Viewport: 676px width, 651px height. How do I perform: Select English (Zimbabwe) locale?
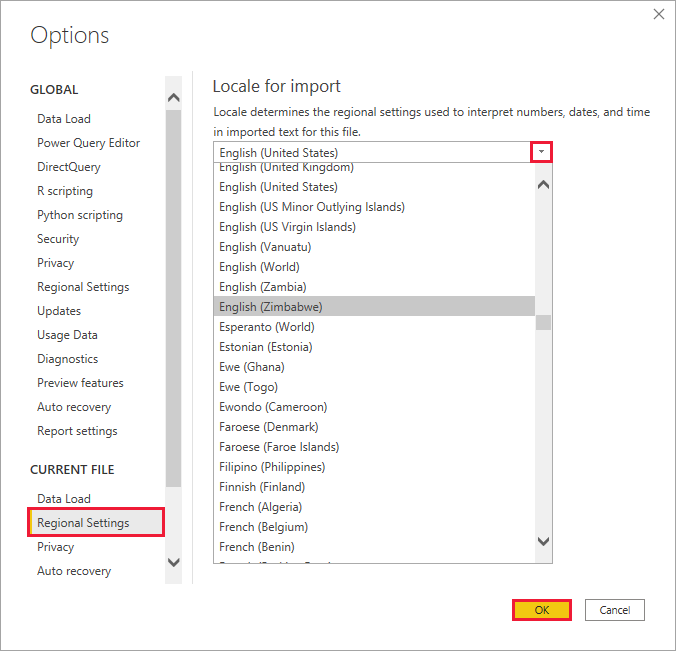pyautogui.click(x=374, y=307)
